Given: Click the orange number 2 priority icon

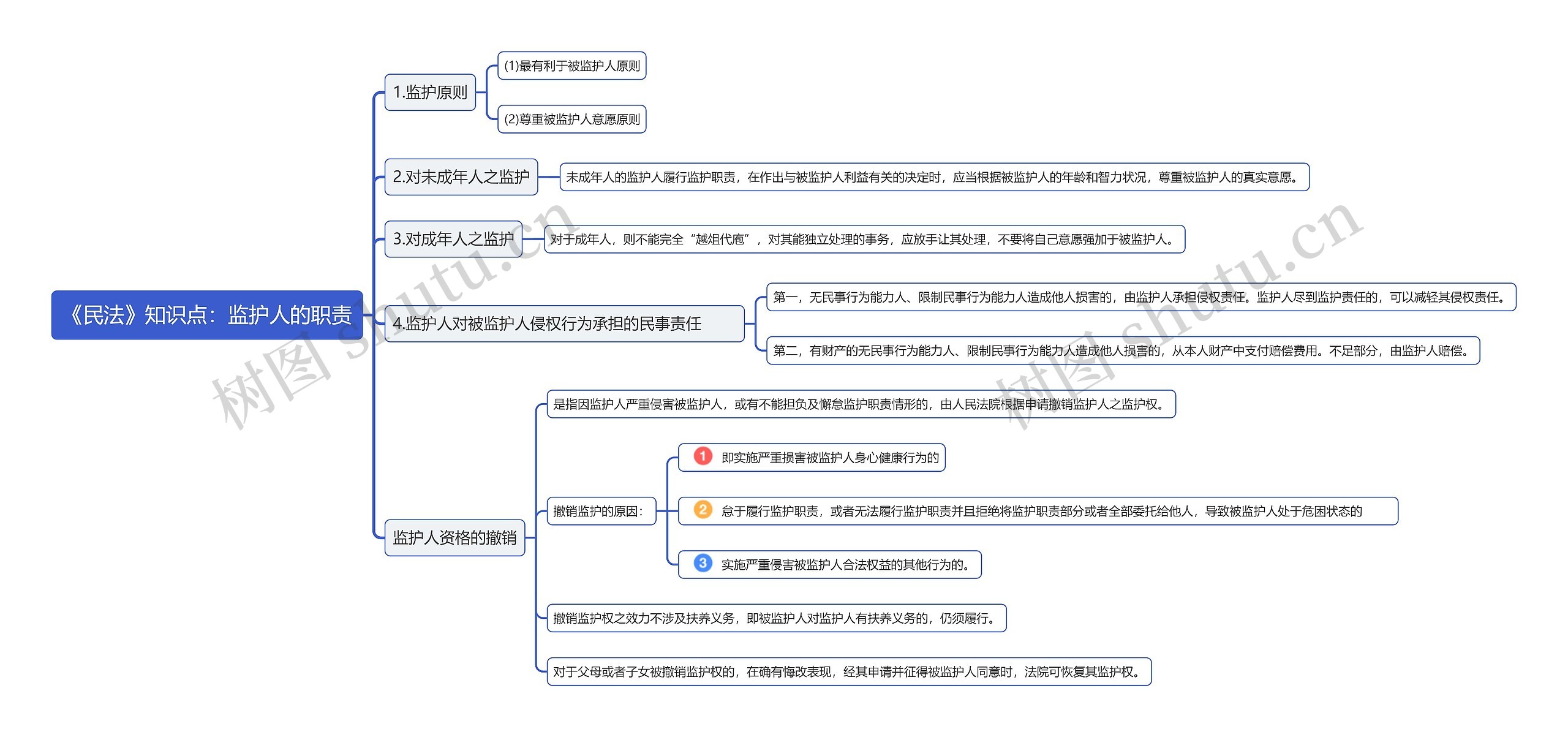Looking at the screenshot, I should pyautogui.click(x=703, y=510).
